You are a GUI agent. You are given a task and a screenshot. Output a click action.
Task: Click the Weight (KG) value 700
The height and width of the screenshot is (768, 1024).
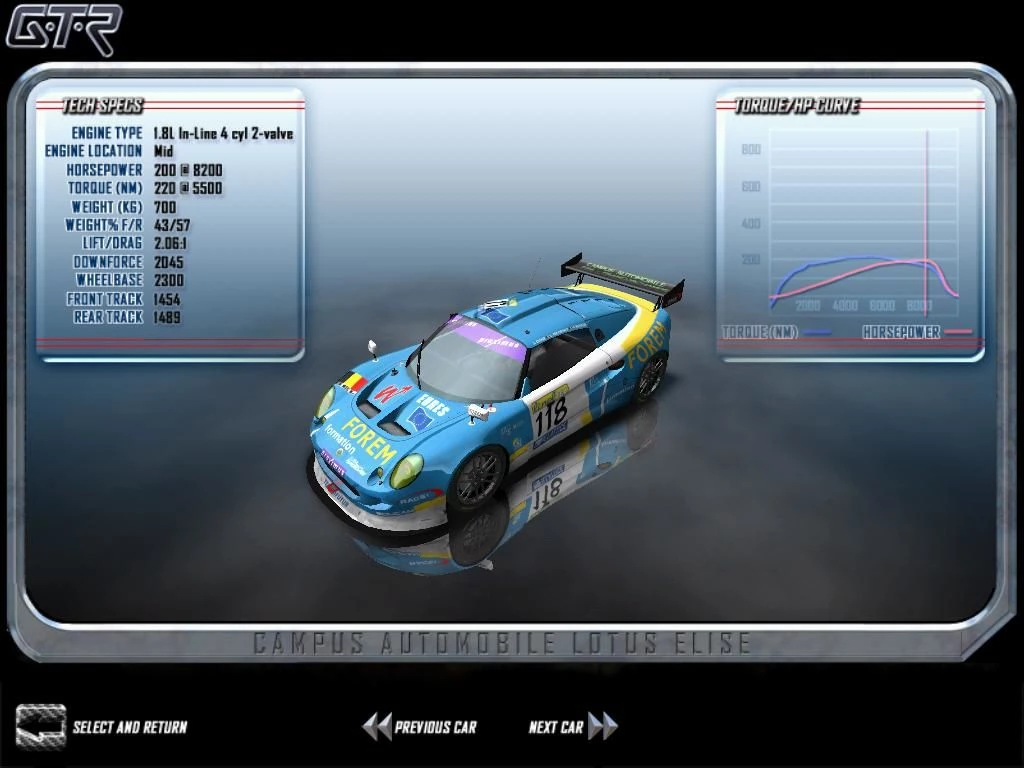click(x=165, y=207)
